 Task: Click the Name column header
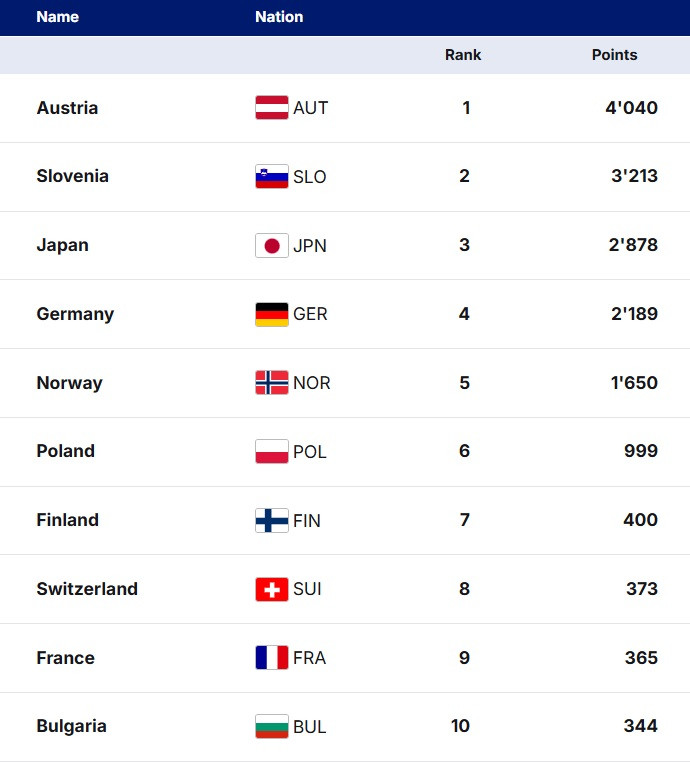tap(57, 17)
